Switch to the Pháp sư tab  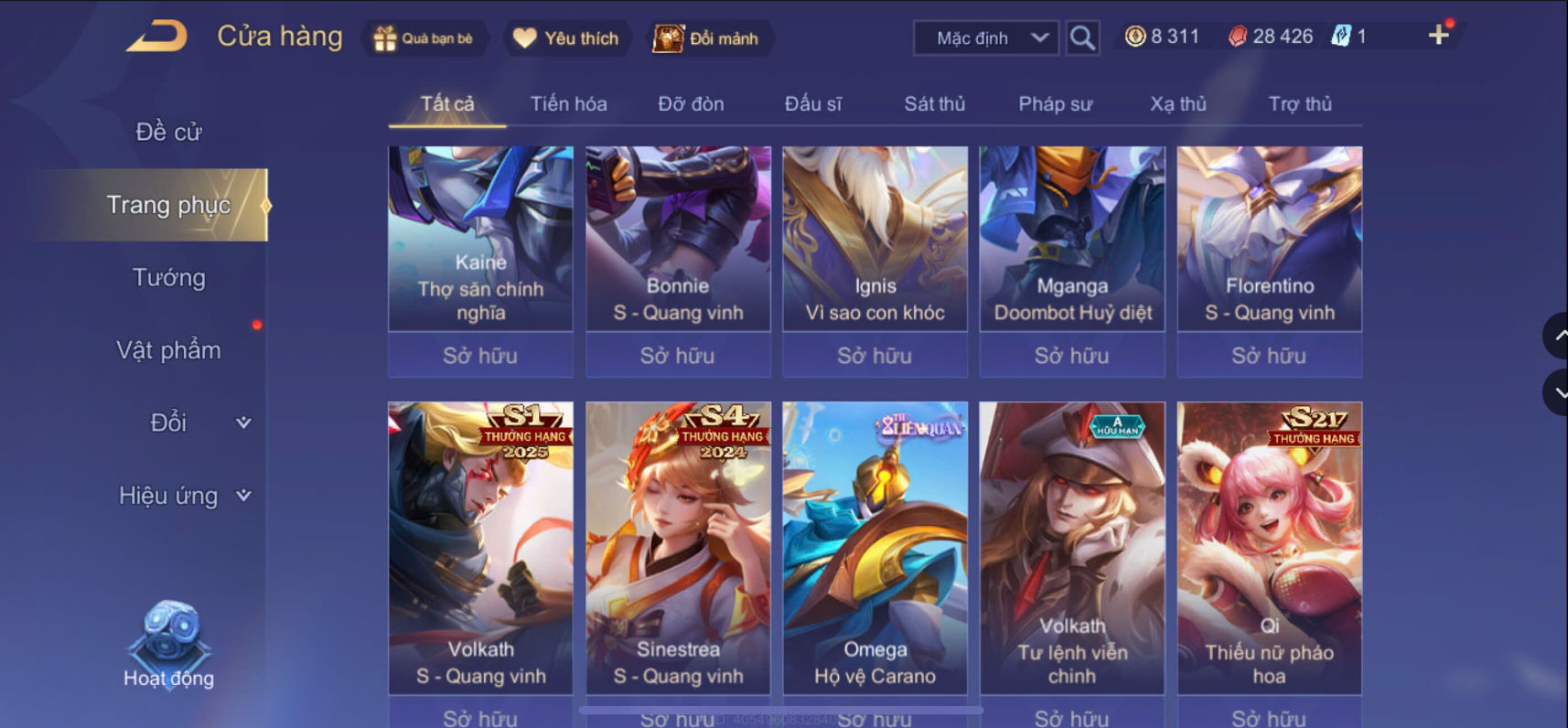tap(1055, 103)
